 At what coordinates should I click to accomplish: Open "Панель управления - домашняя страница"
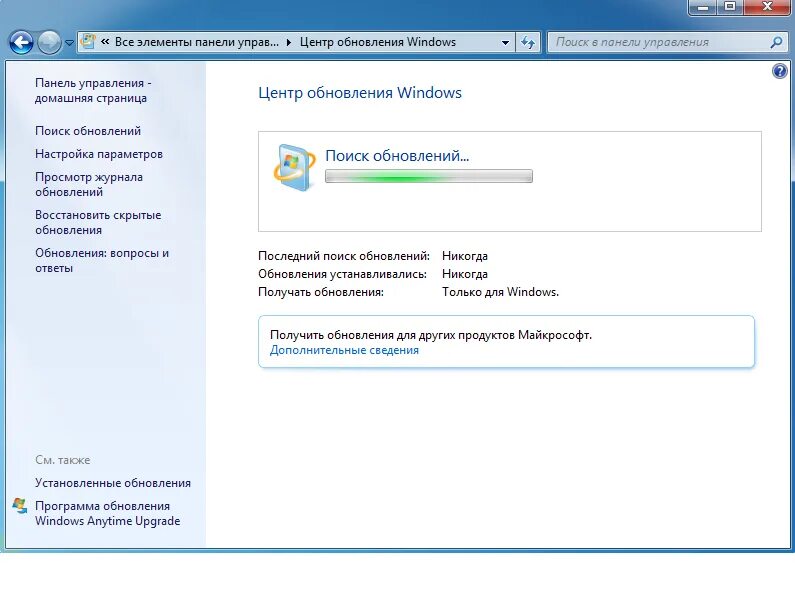click(93, 90)
